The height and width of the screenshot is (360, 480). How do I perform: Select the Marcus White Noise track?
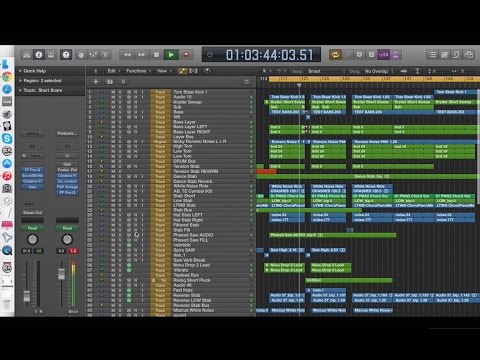tap(193, 310)
